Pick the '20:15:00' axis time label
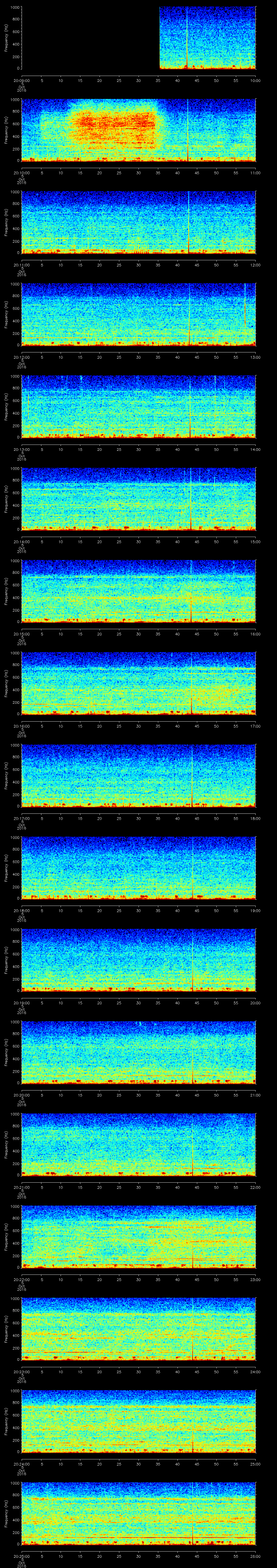277x1568 pixels. pos(22,634)
